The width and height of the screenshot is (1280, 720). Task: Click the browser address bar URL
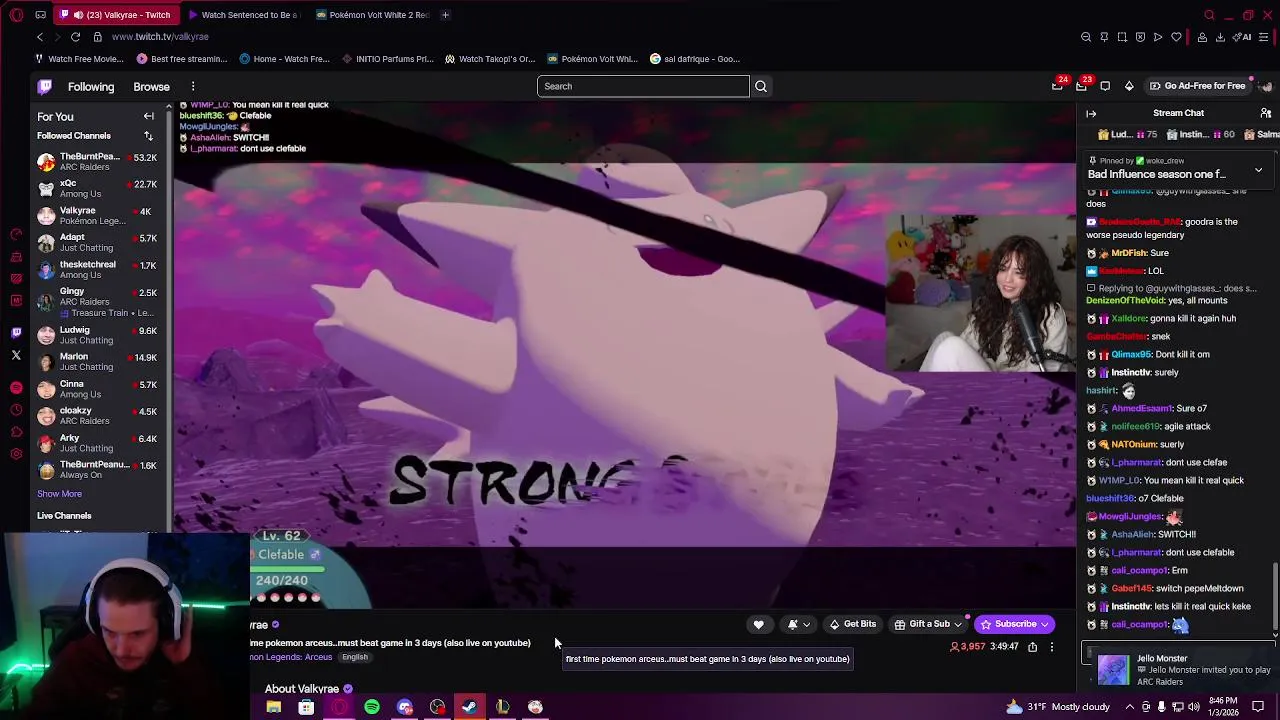(160, 37)
